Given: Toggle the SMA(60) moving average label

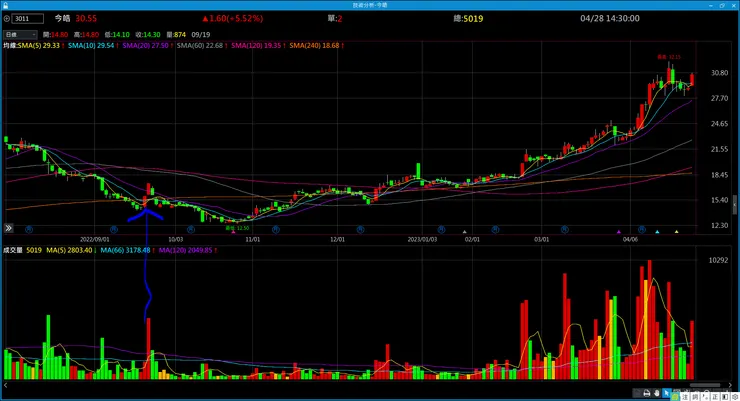Looking at the screenshot, I should [200, 46].
